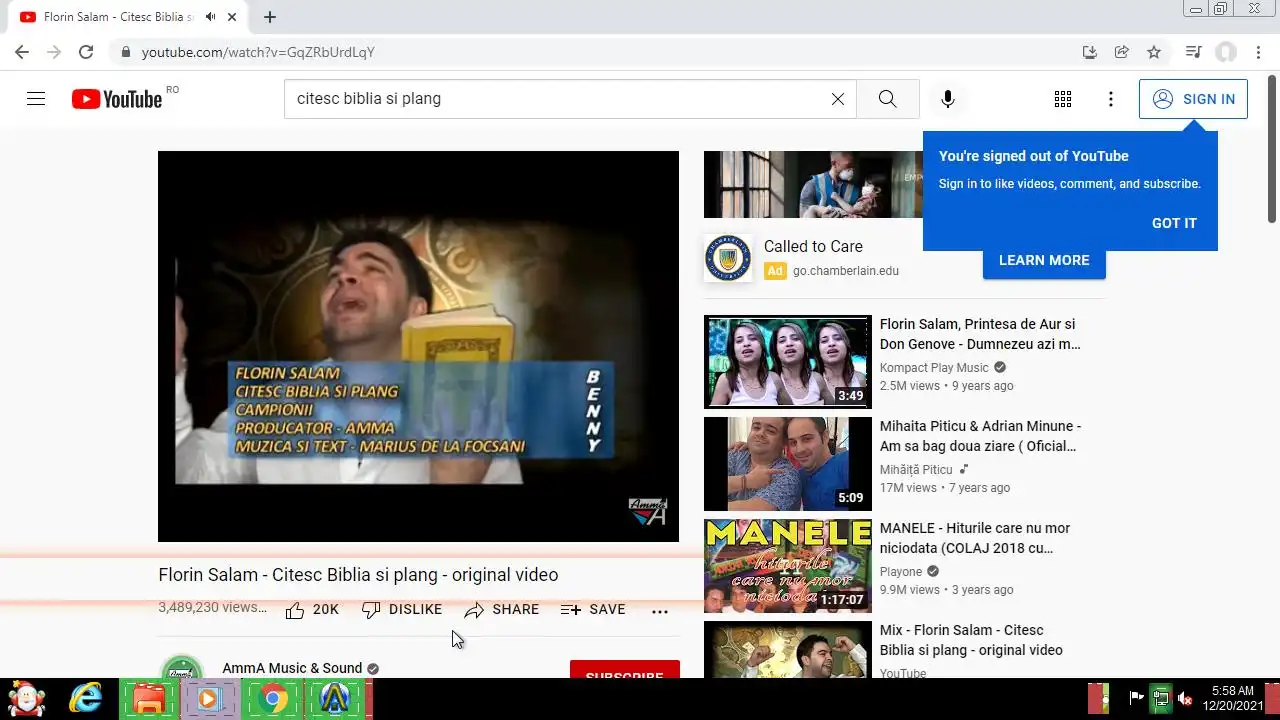The width and height of the screenshot is (1280, 720).
Task: Save the video to a playlist
Action: tap(593, 610)
